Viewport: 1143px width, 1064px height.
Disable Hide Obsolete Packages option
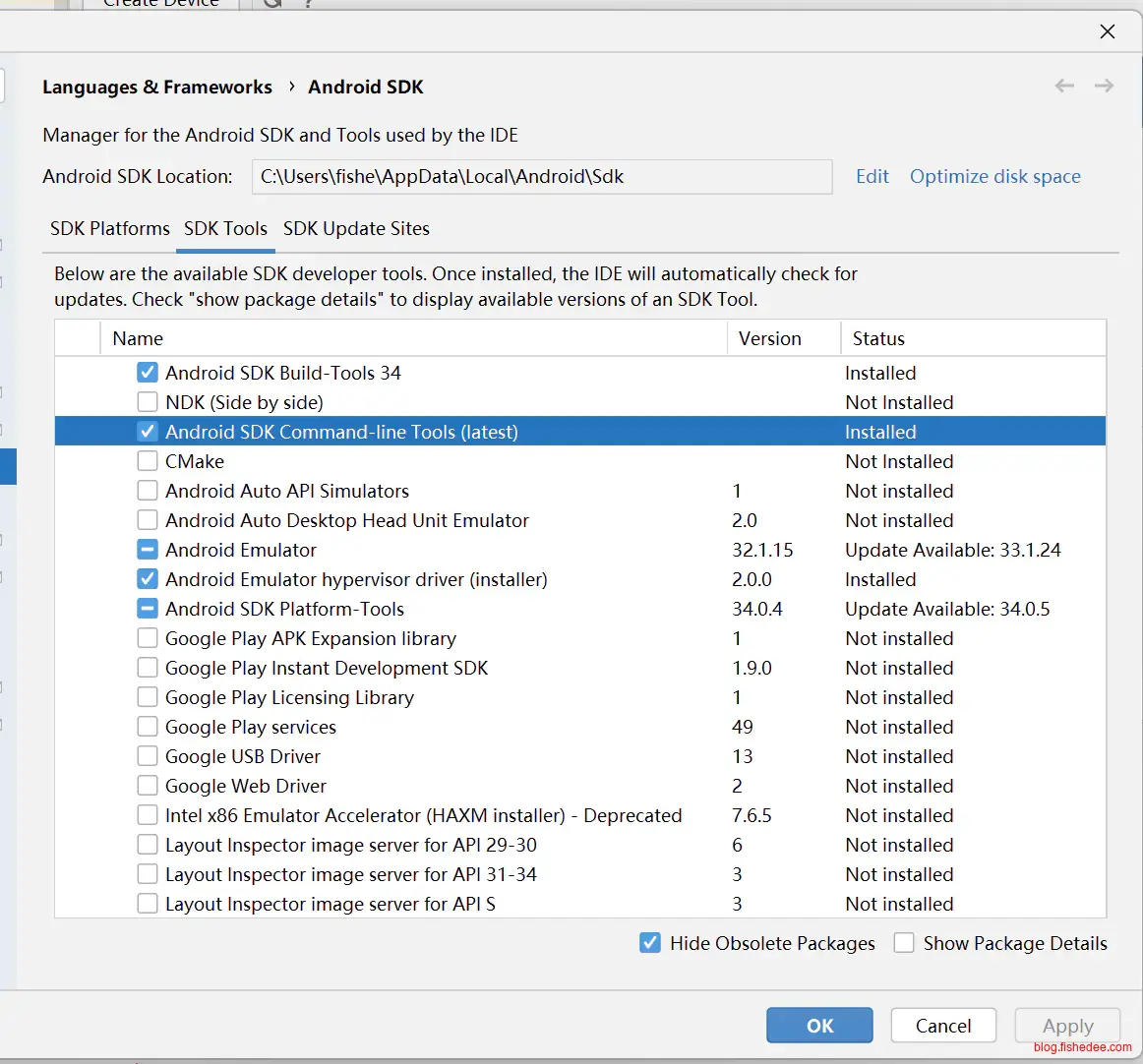click(x=650, y=943)
